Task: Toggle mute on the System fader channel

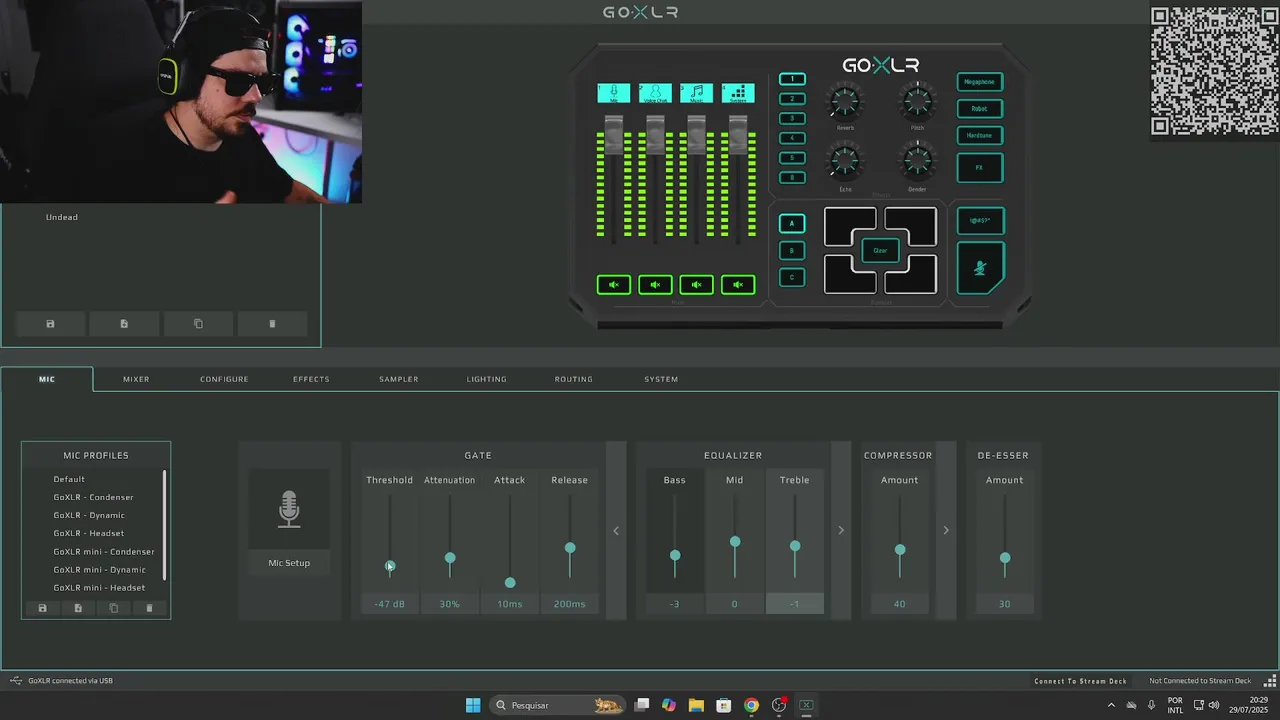Action: coord(738,285)
